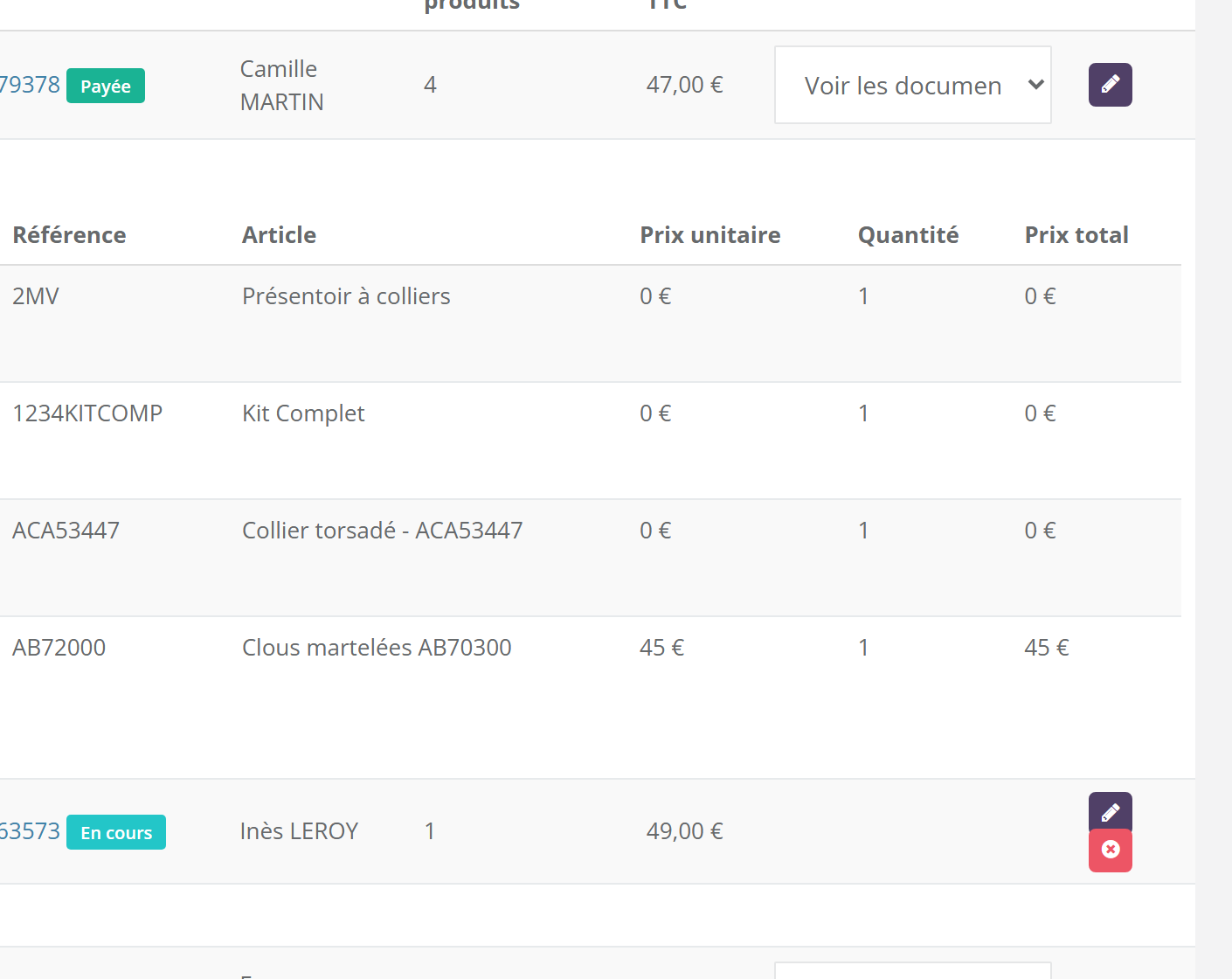This screenshot has height=979, width=1232.
Task: Select the 'Article' column header
Action: pyautogui.click(x=279, y=235)
